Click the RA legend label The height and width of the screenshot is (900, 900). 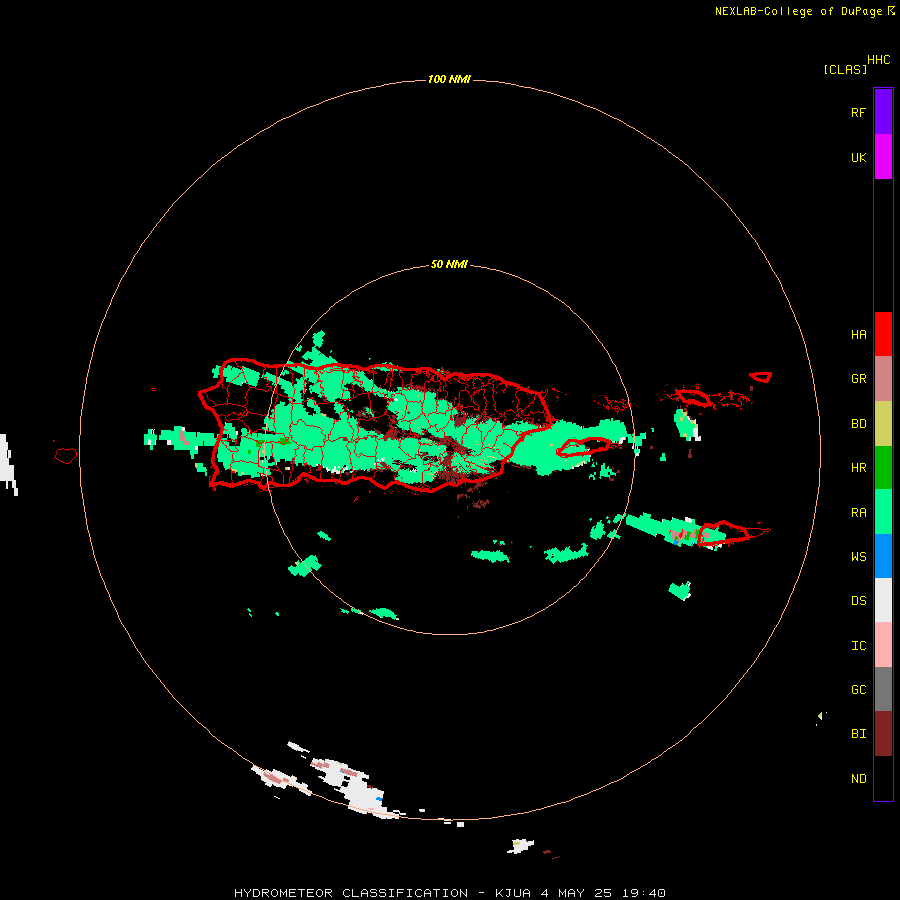click(x=858, y=513)
